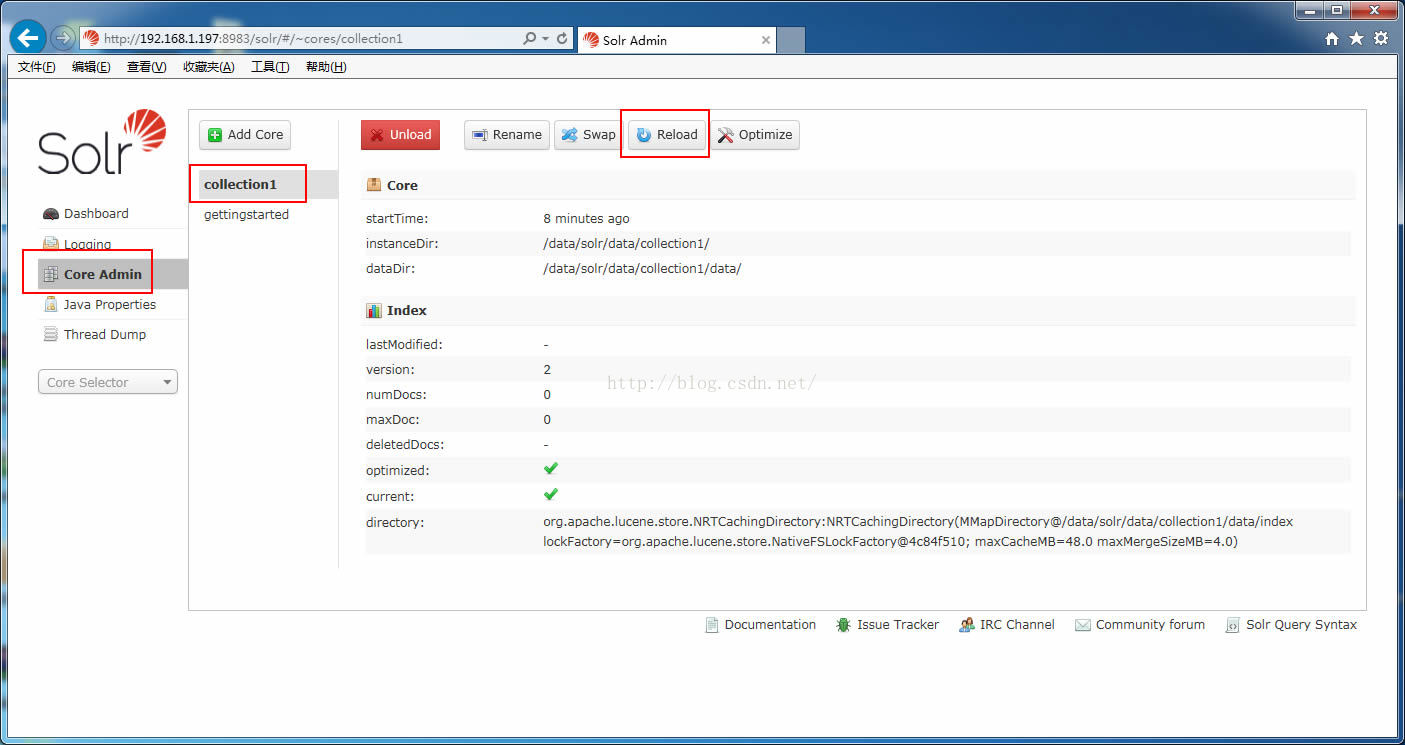Click the Core section box icon
Viewport: 1405px width, 745px height.
click(x=374, y=185)
